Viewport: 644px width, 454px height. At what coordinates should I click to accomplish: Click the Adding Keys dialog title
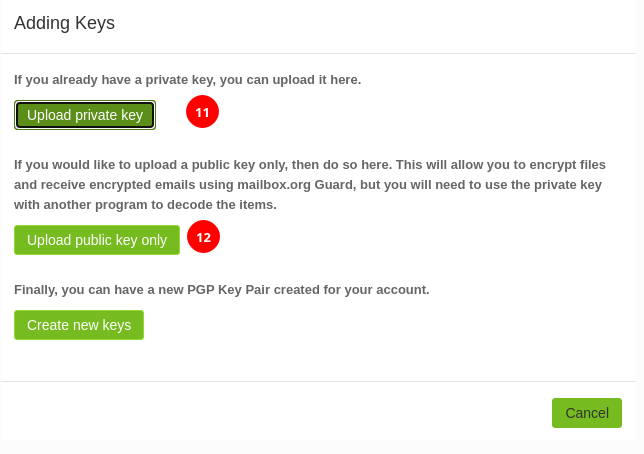[64, 23]
